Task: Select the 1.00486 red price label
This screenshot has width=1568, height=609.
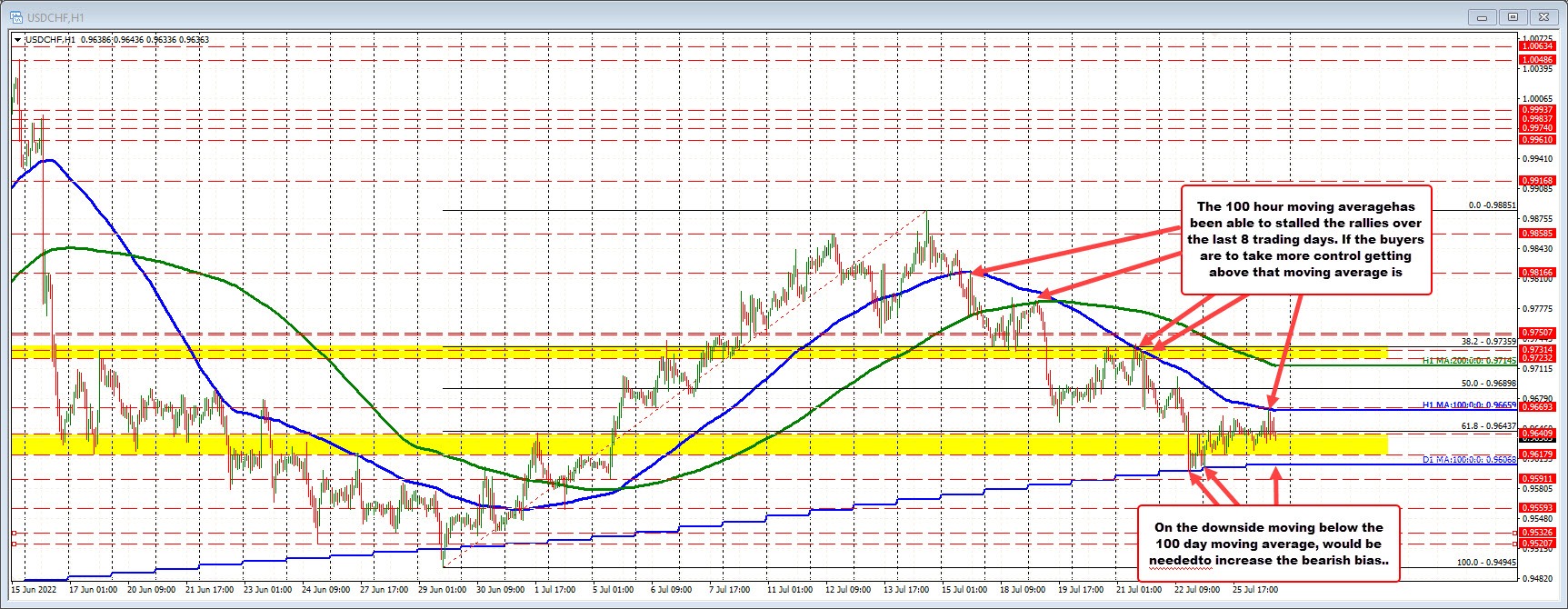Action: 1537,59
